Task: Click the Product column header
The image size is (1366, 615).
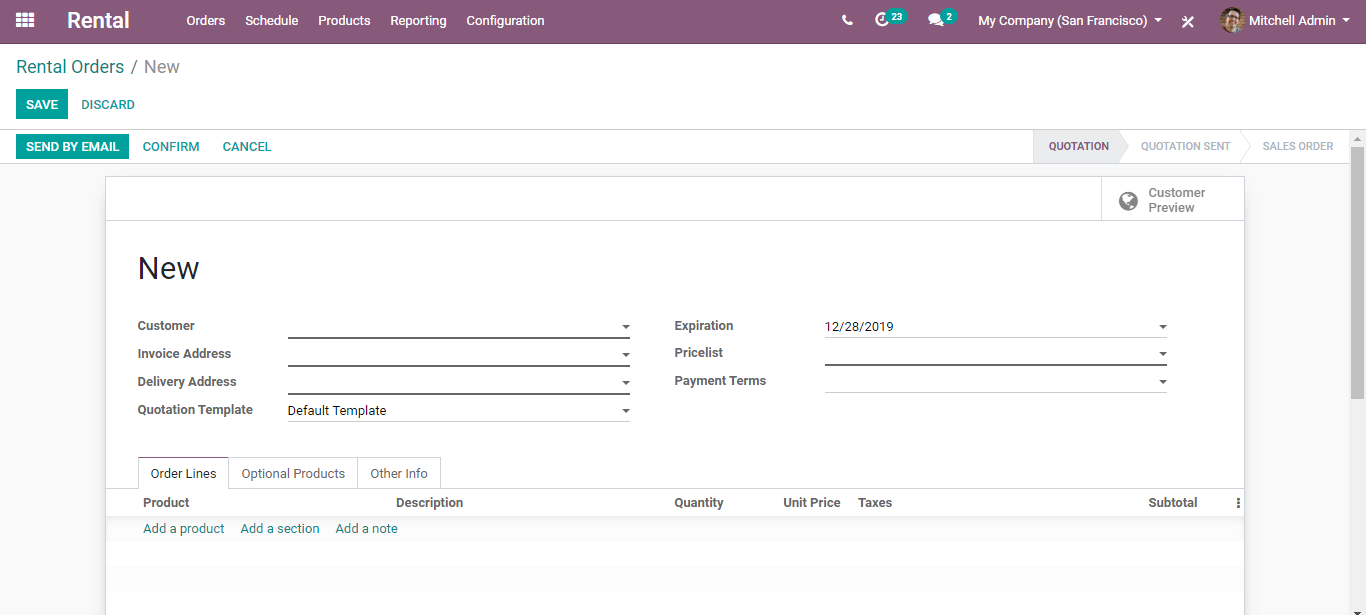Action: (x=166, y=503)
